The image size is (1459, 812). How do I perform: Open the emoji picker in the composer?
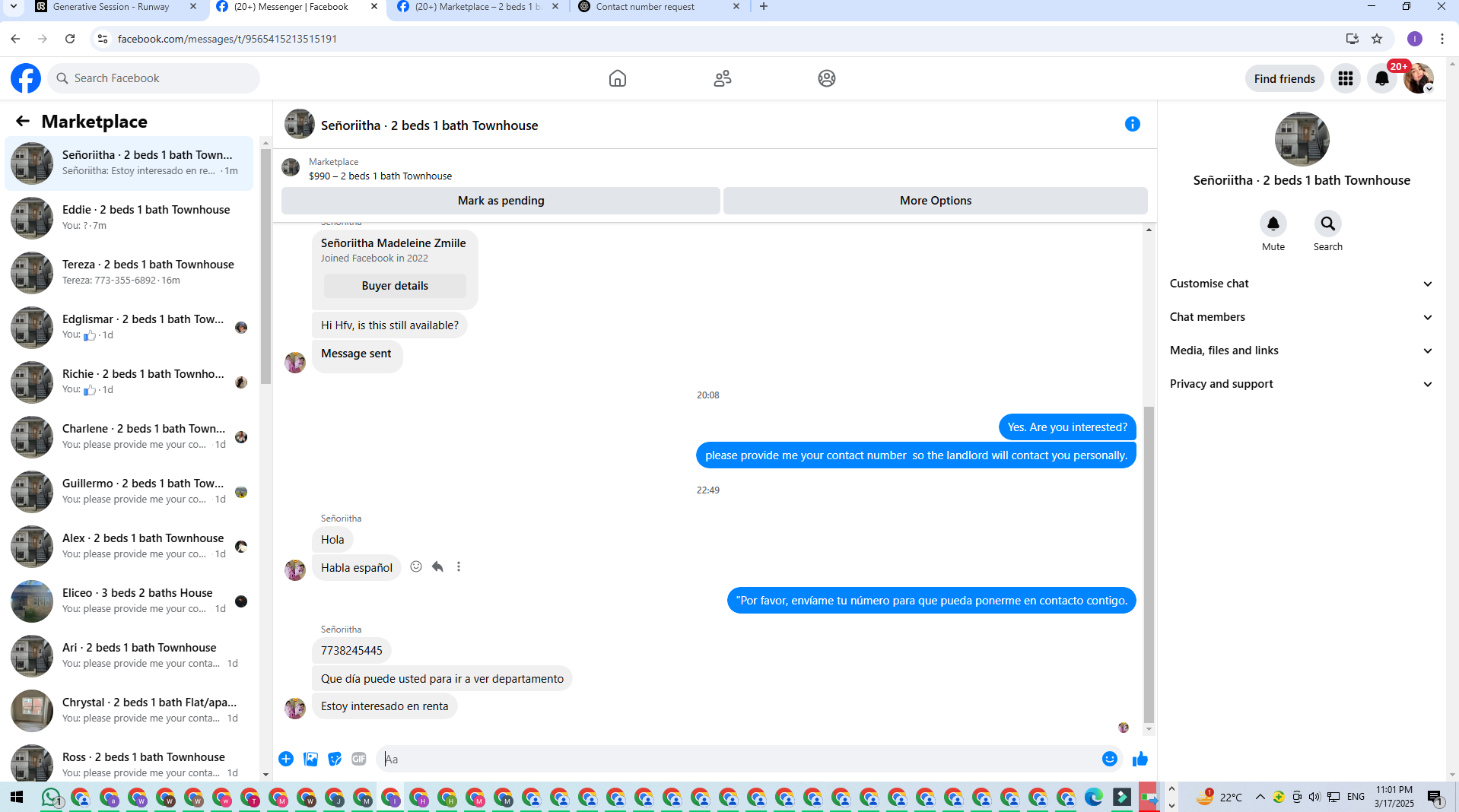[x=1110, y=759]
